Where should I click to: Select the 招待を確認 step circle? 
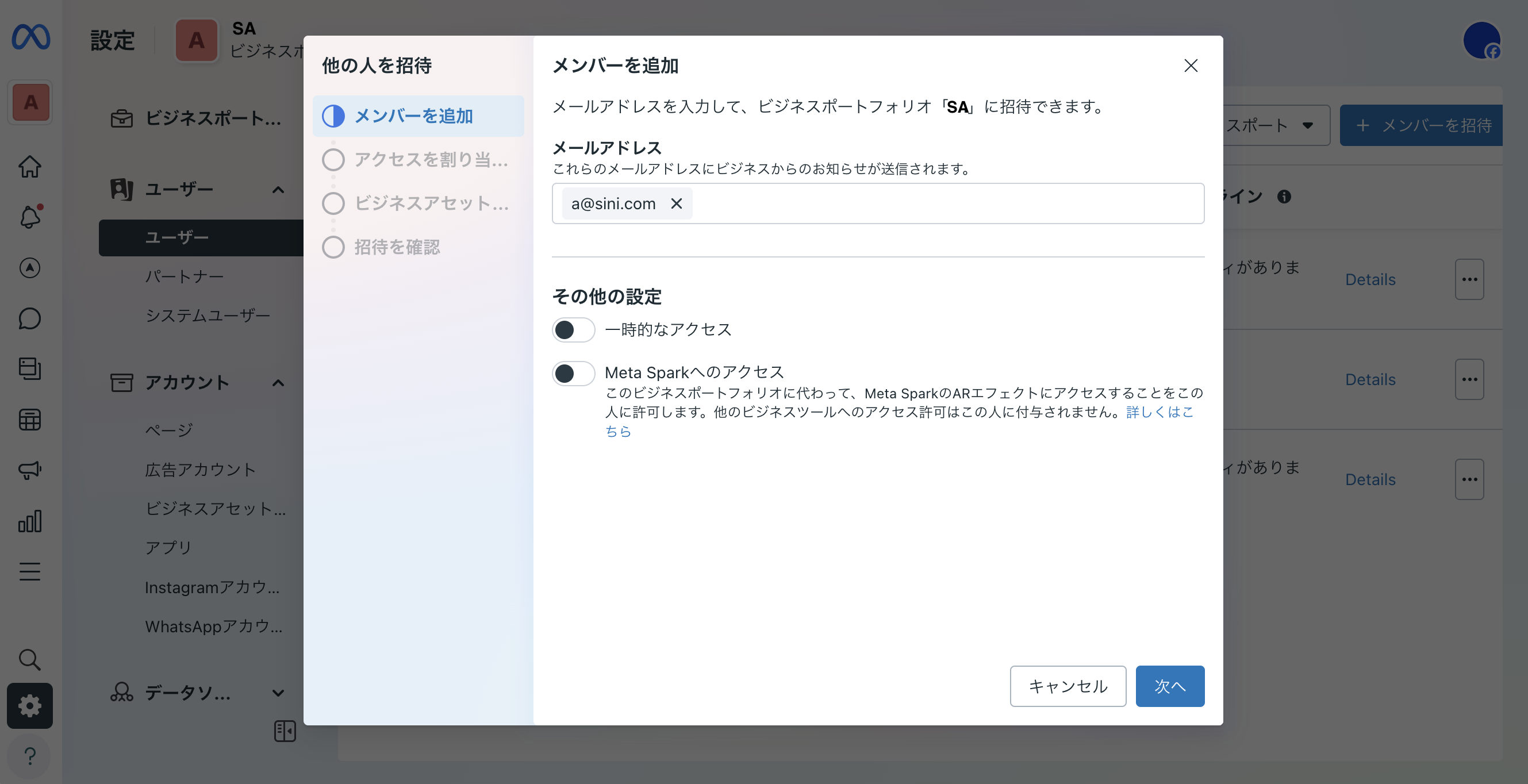coord(333,247)
